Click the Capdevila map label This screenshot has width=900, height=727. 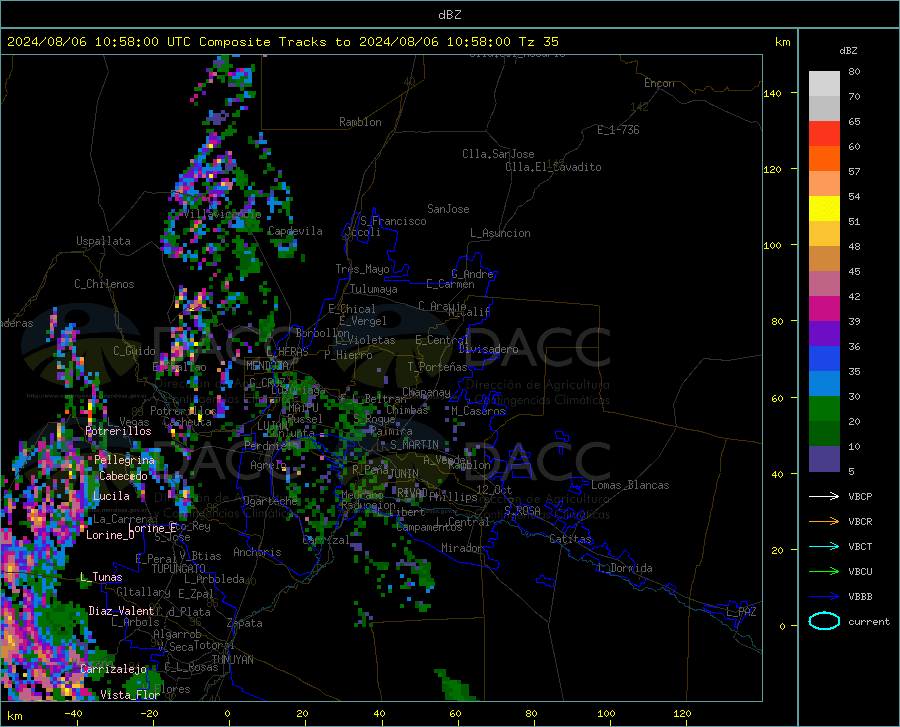[x=295, y=231]
